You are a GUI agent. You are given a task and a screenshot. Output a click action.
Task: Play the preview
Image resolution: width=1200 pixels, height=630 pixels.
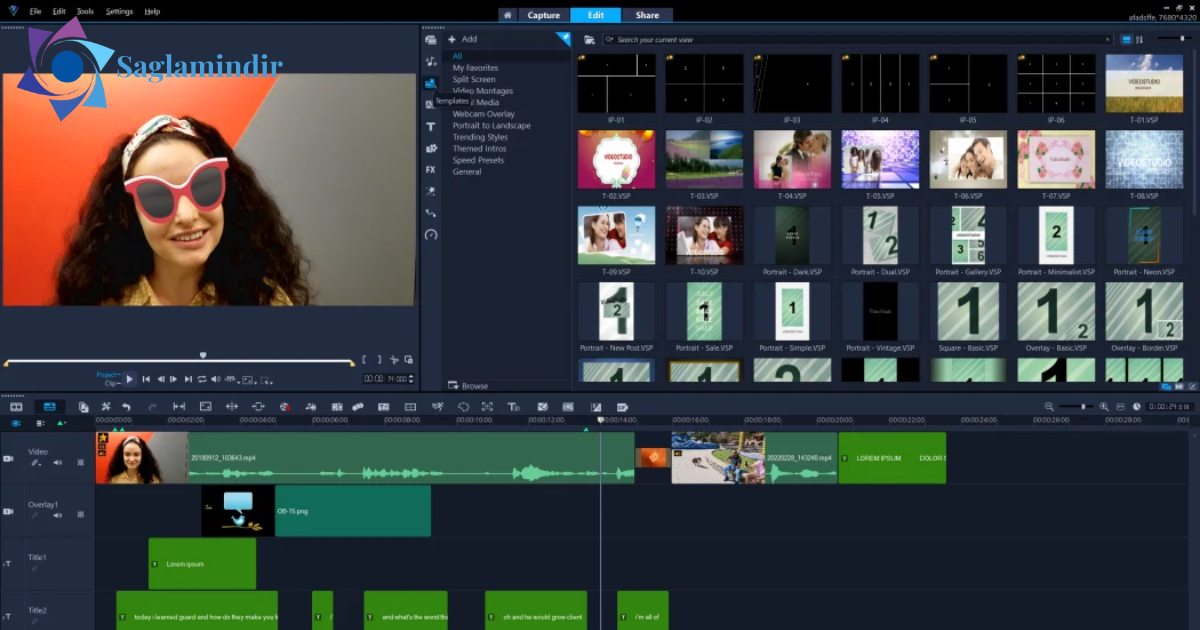129,379
